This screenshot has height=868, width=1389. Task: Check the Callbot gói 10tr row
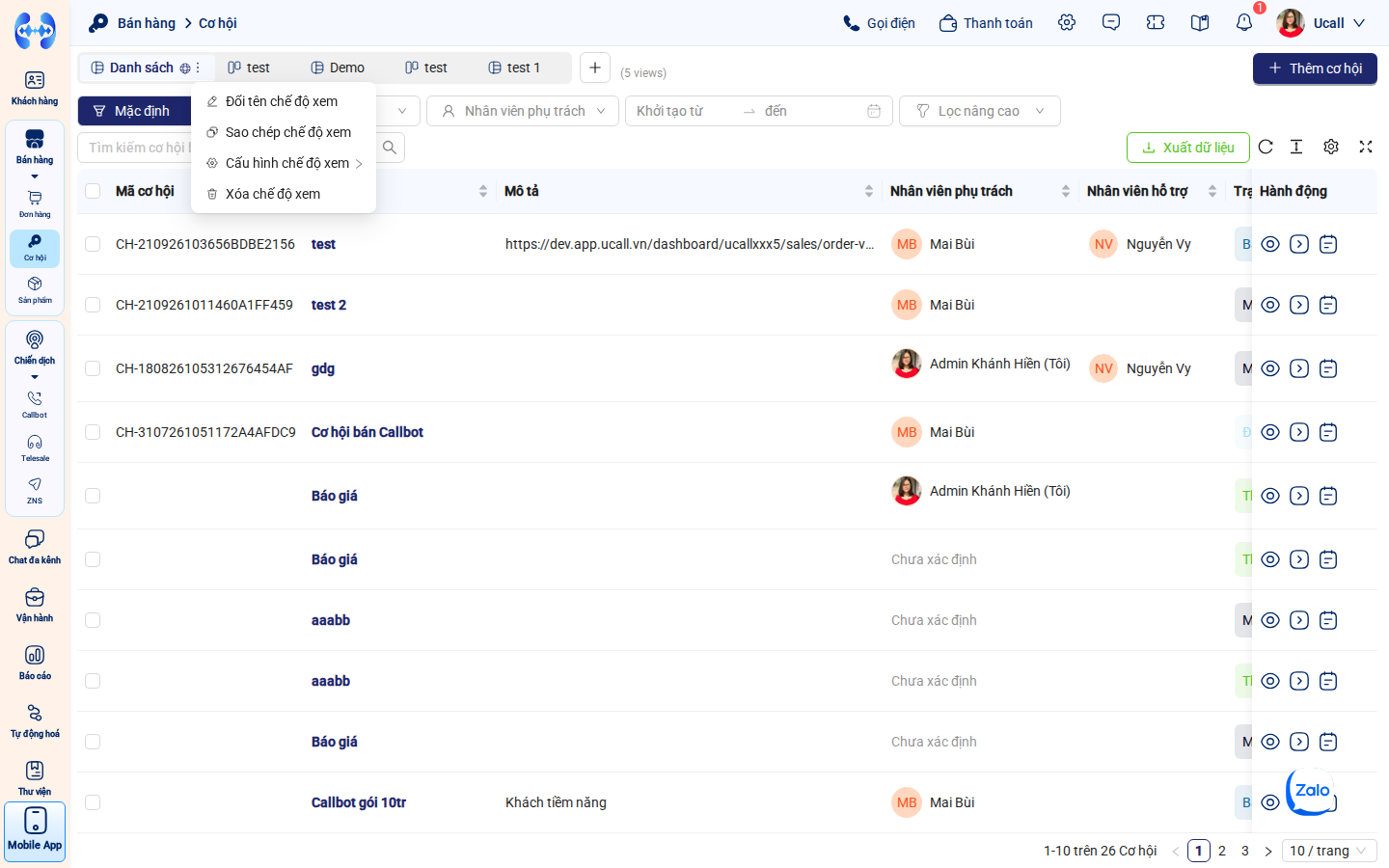(x=93, y=802)
